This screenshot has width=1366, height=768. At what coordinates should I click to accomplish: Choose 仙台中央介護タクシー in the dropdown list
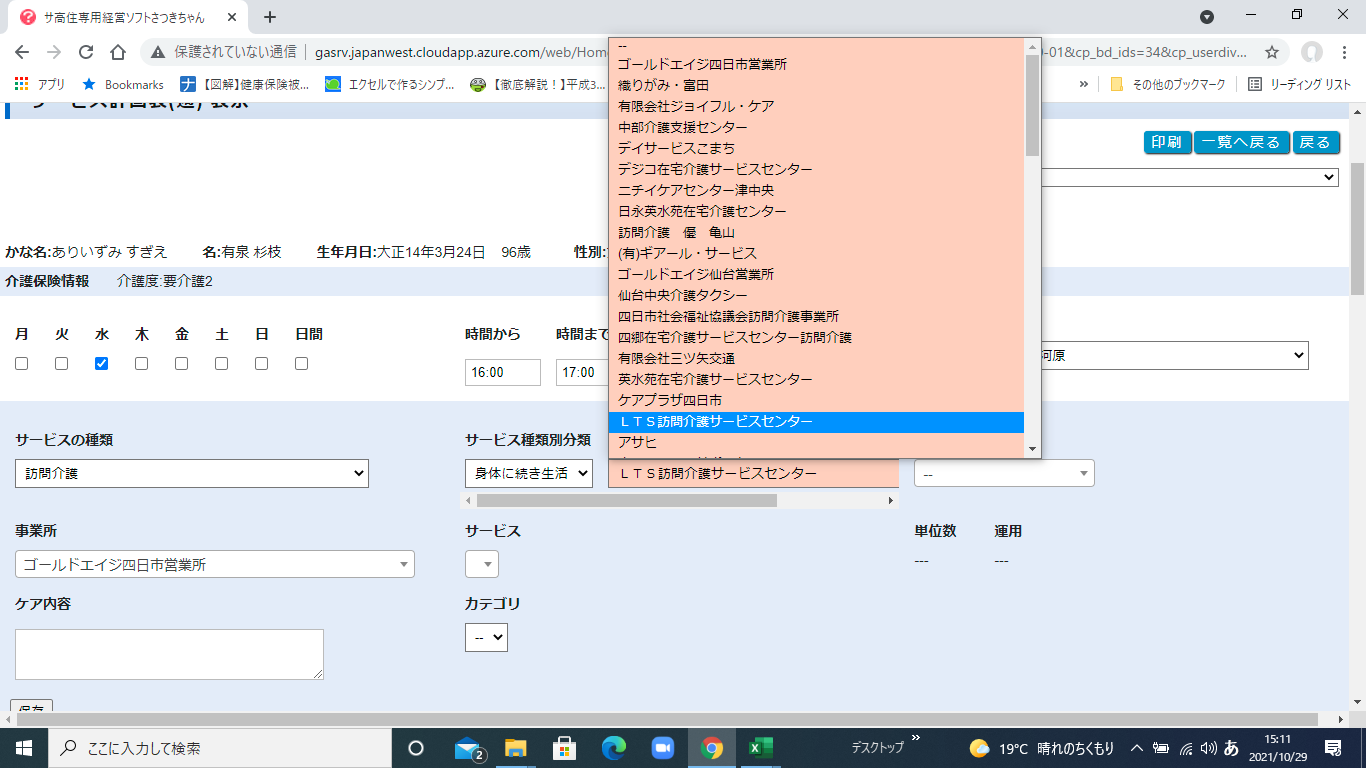pos(683,295)
